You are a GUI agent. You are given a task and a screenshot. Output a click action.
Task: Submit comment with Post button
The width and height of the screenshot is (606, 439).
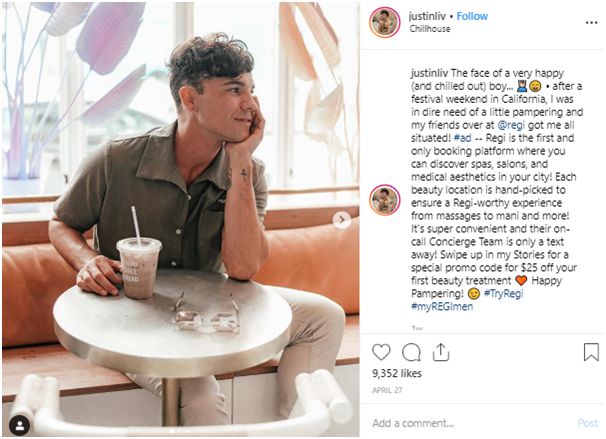(x=588, y=423)
